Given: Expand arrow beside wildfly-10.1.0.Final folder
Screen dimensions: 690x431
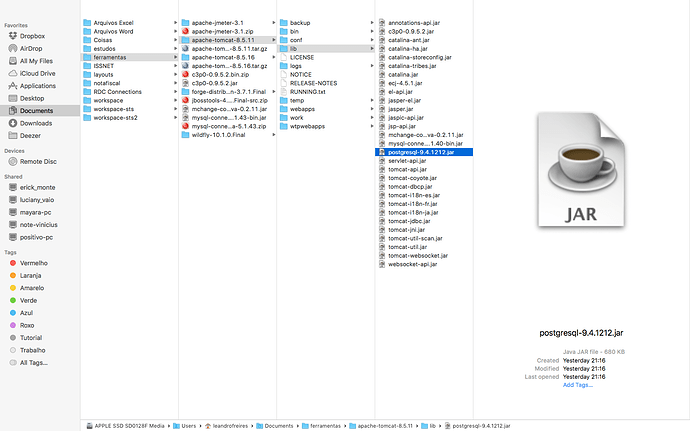Looking at the screenshot, I should (x=273, y=135).
